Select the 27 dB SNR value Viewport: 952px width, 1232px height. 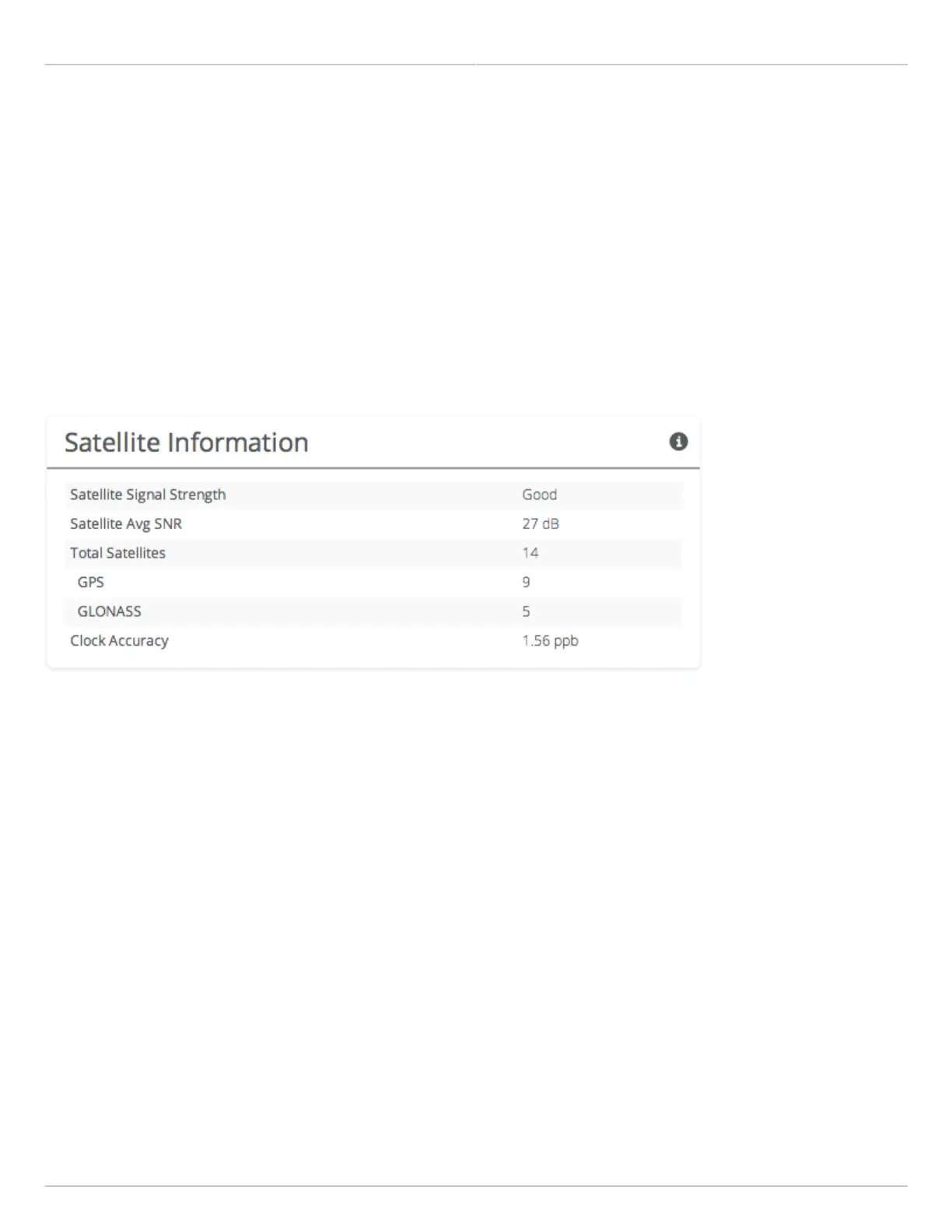pos(541,523)
